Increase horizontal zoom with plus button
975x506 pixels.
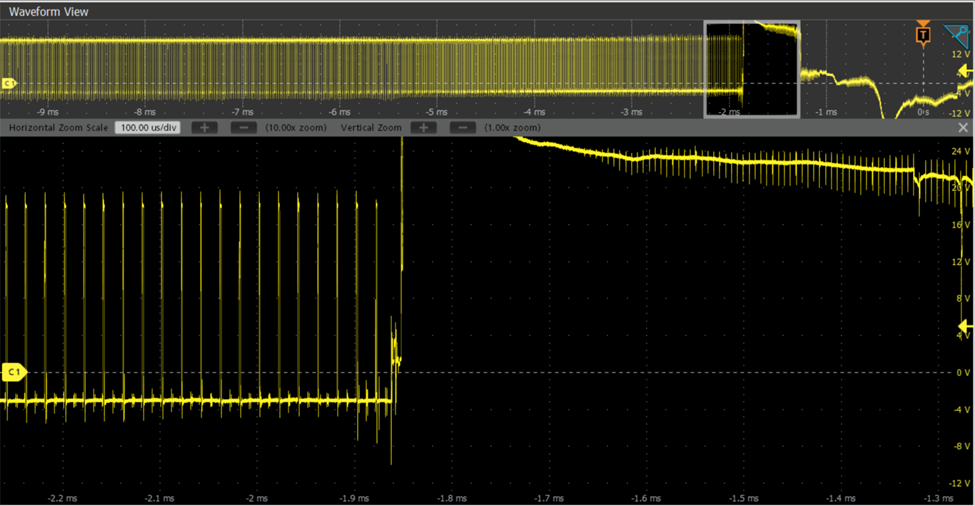(x=205, y=127)
